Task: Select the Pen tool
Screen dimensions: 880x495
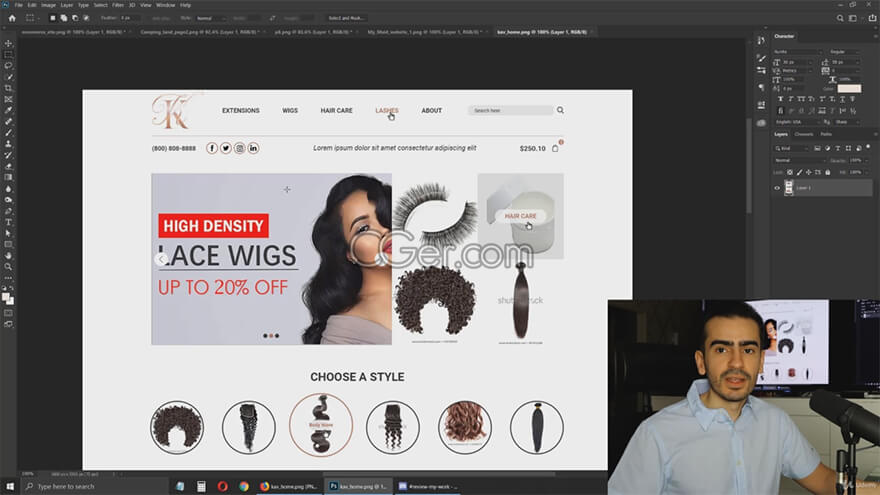Action: 8,212
